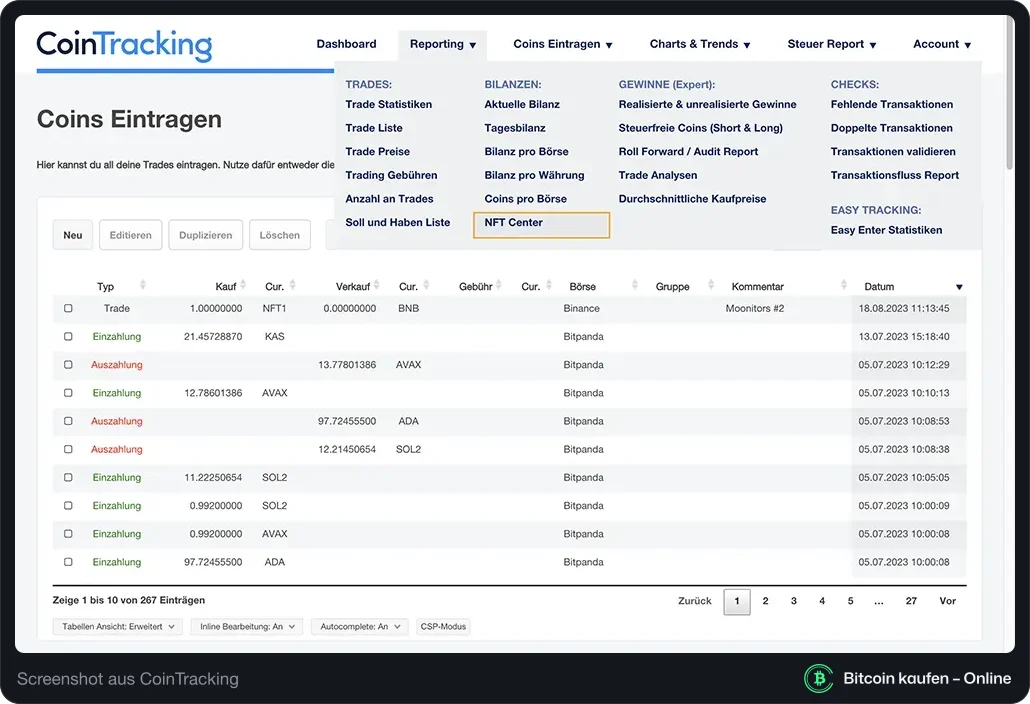Screen dimensions: 1030x704
Task: Click the 13.77801386 Verkauf value
Action: 347,364
